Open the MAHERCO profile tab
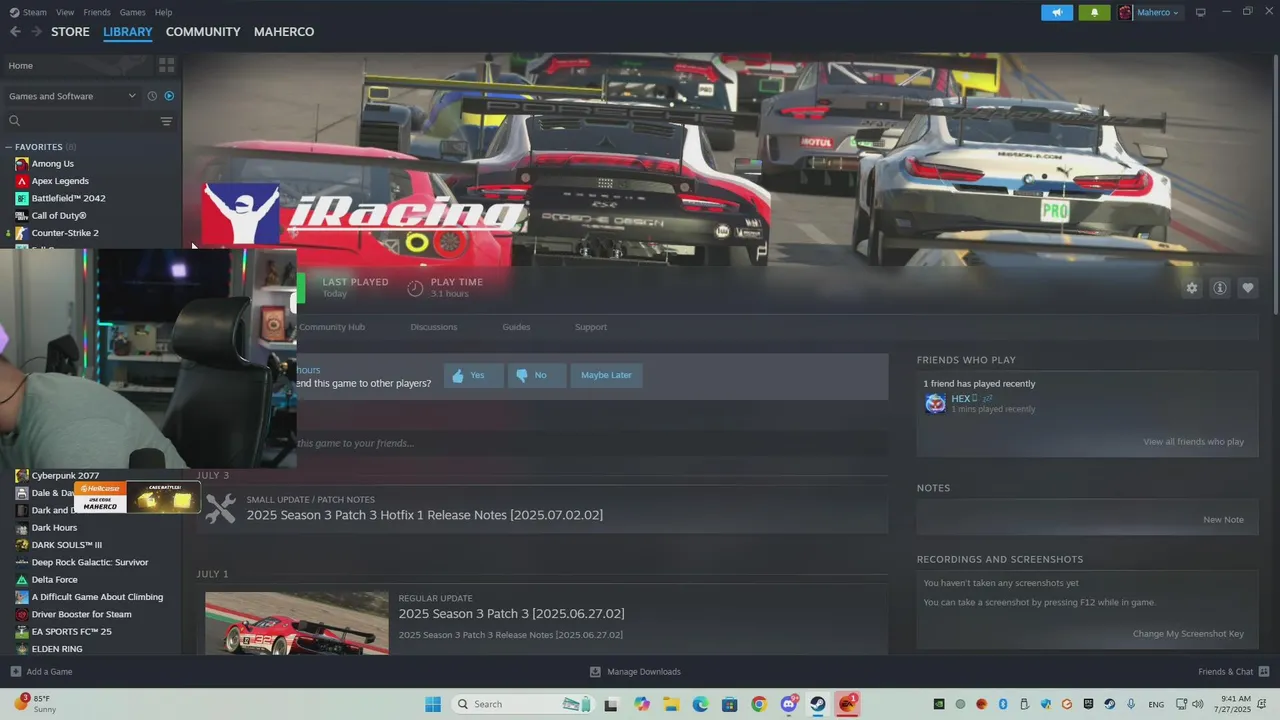Viewport: 1280px width, 720px height. [284, 32]
